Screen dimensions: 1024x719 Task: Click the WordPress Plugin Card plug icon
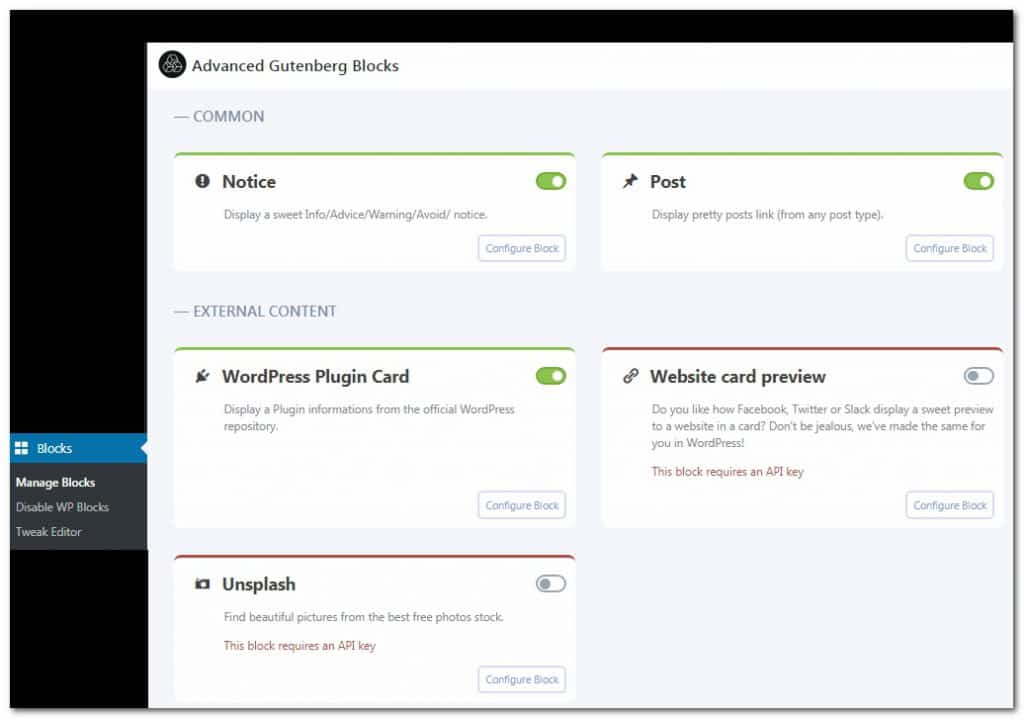point(202,376)
